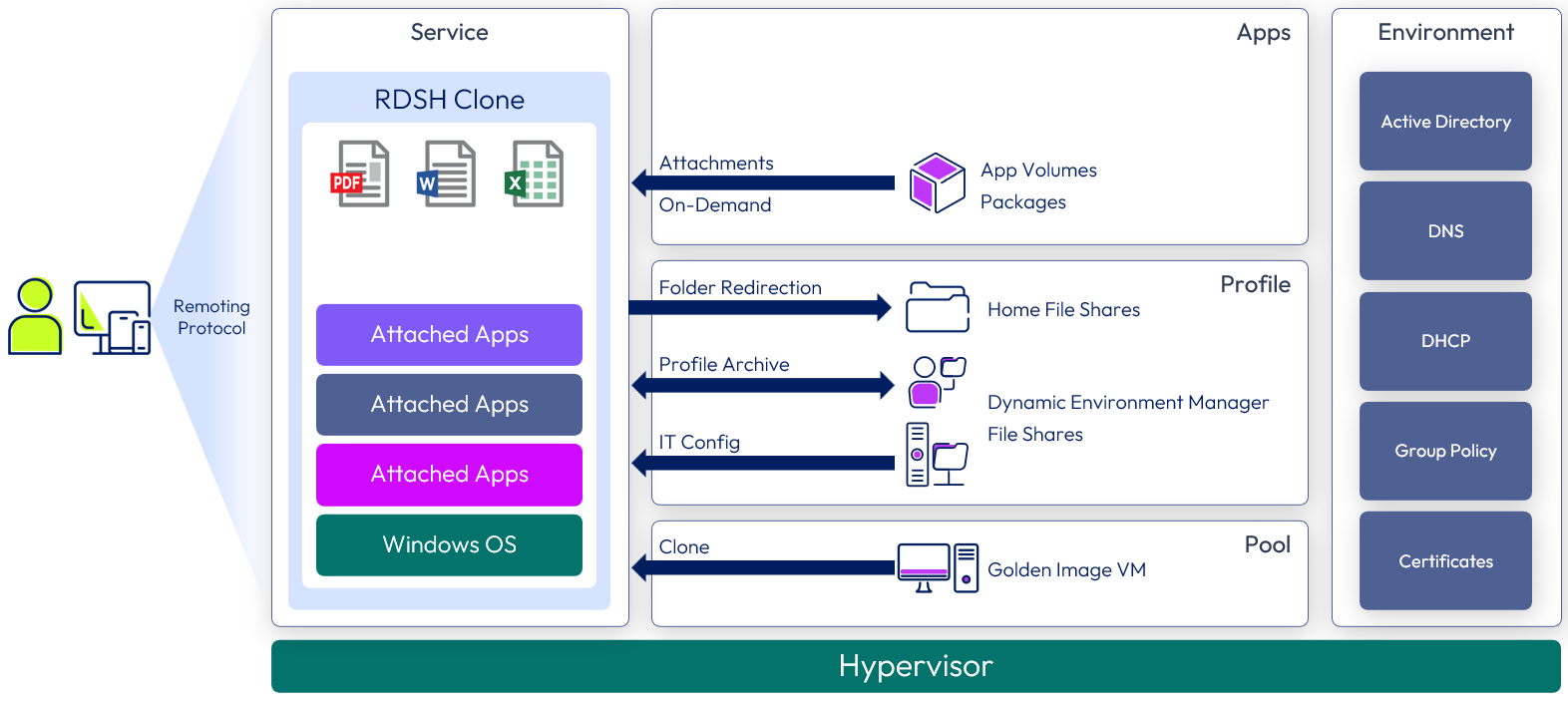Select the Home File Shares folder icon

[x=937, y=307]
